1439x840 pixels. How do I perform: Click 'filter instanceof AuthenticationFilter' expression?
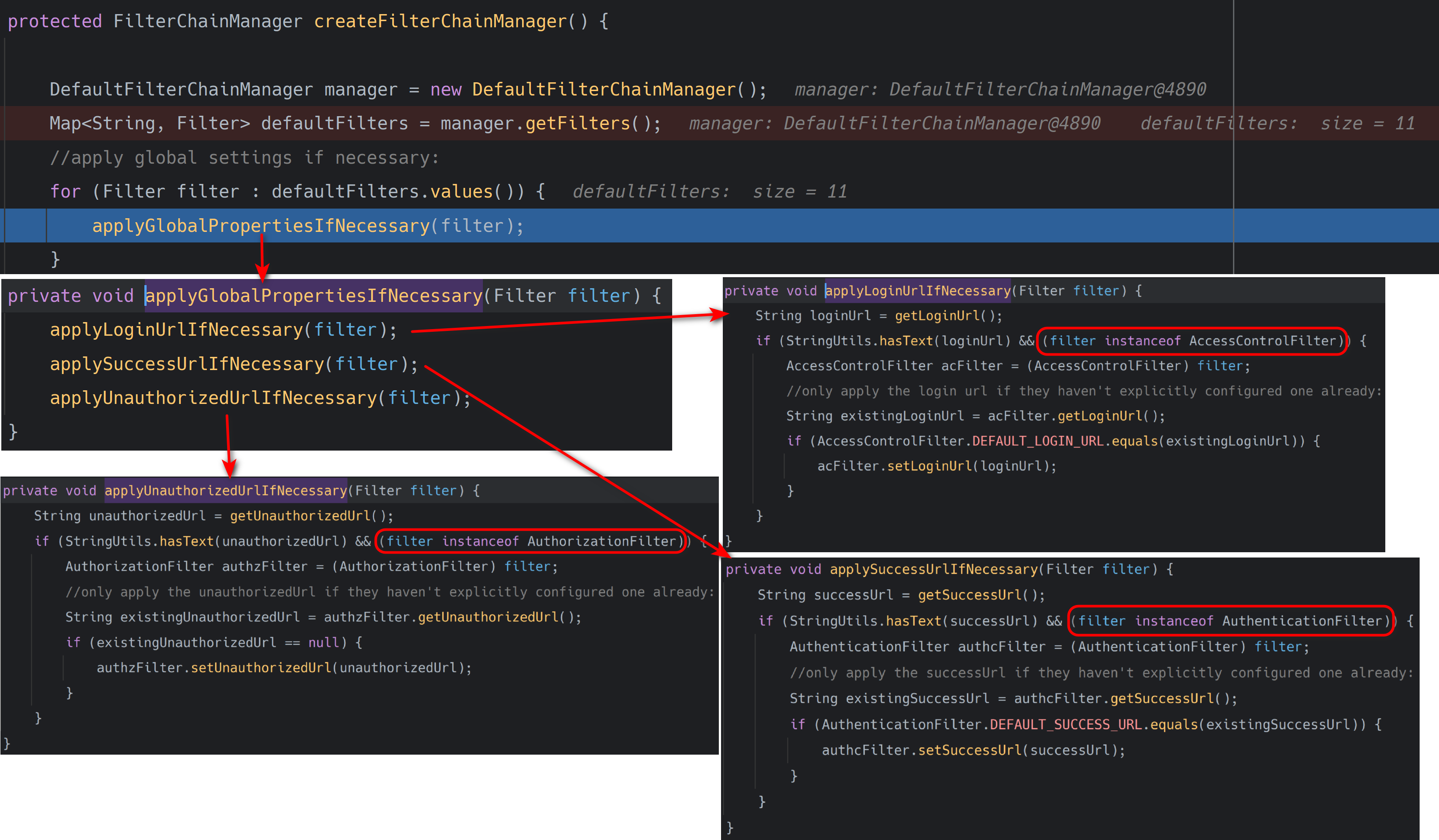1230,621
